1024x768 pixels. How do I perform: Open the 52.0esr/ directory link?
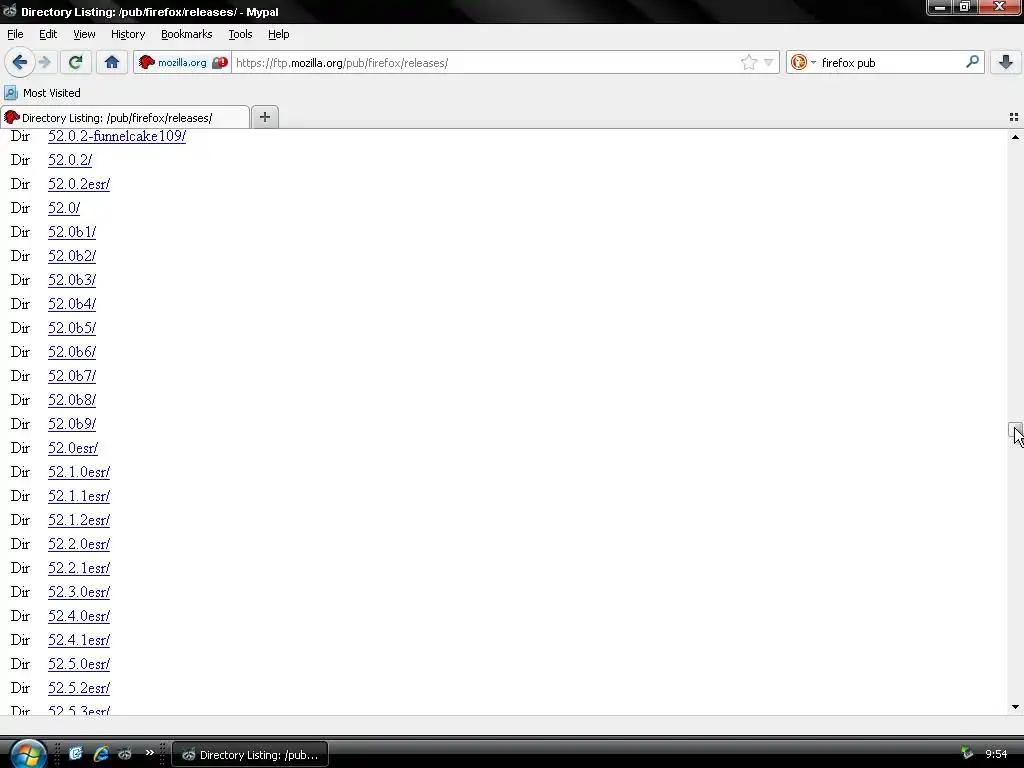point(73,448)
